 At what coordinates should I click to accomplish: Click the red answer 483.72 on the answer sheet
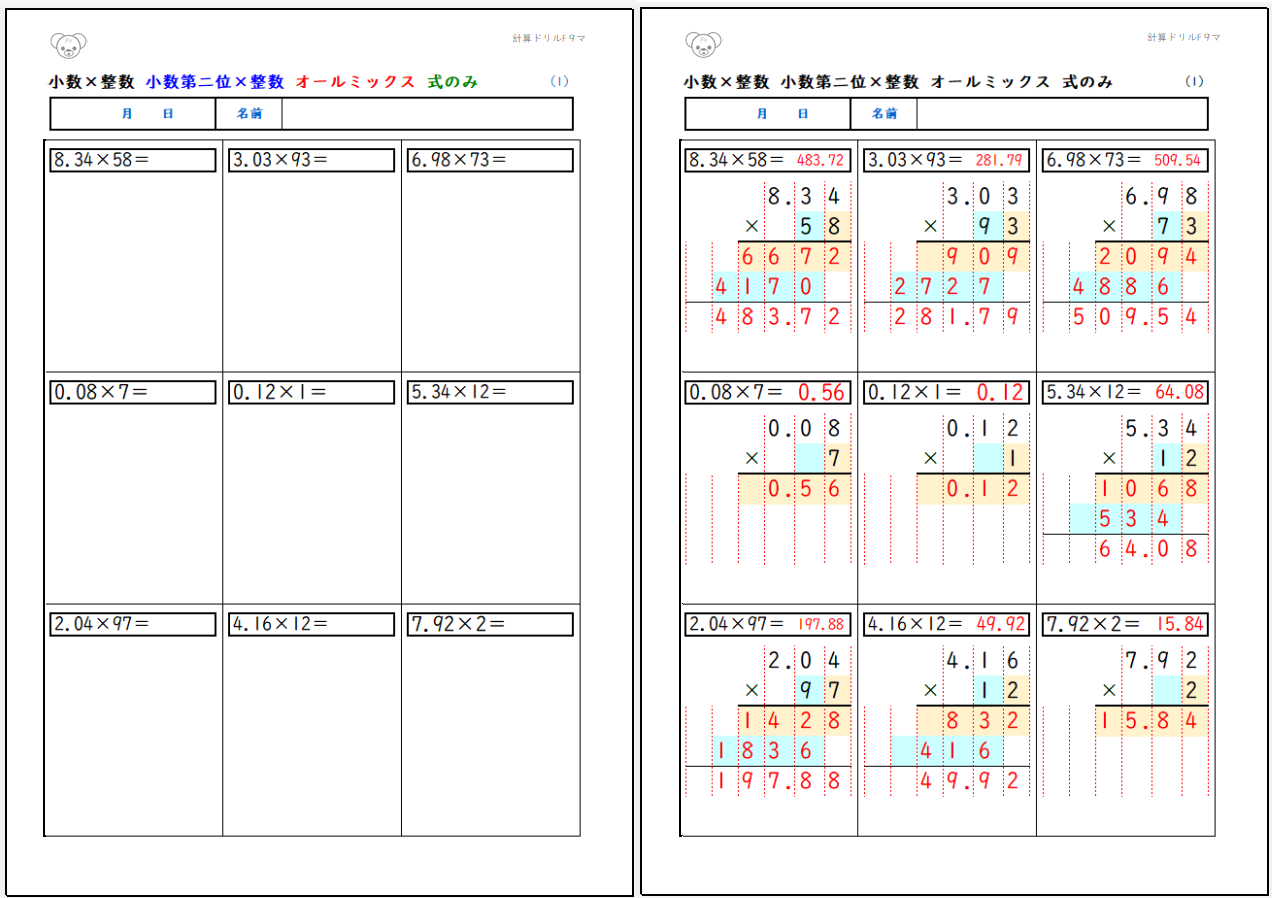[820, 161]
